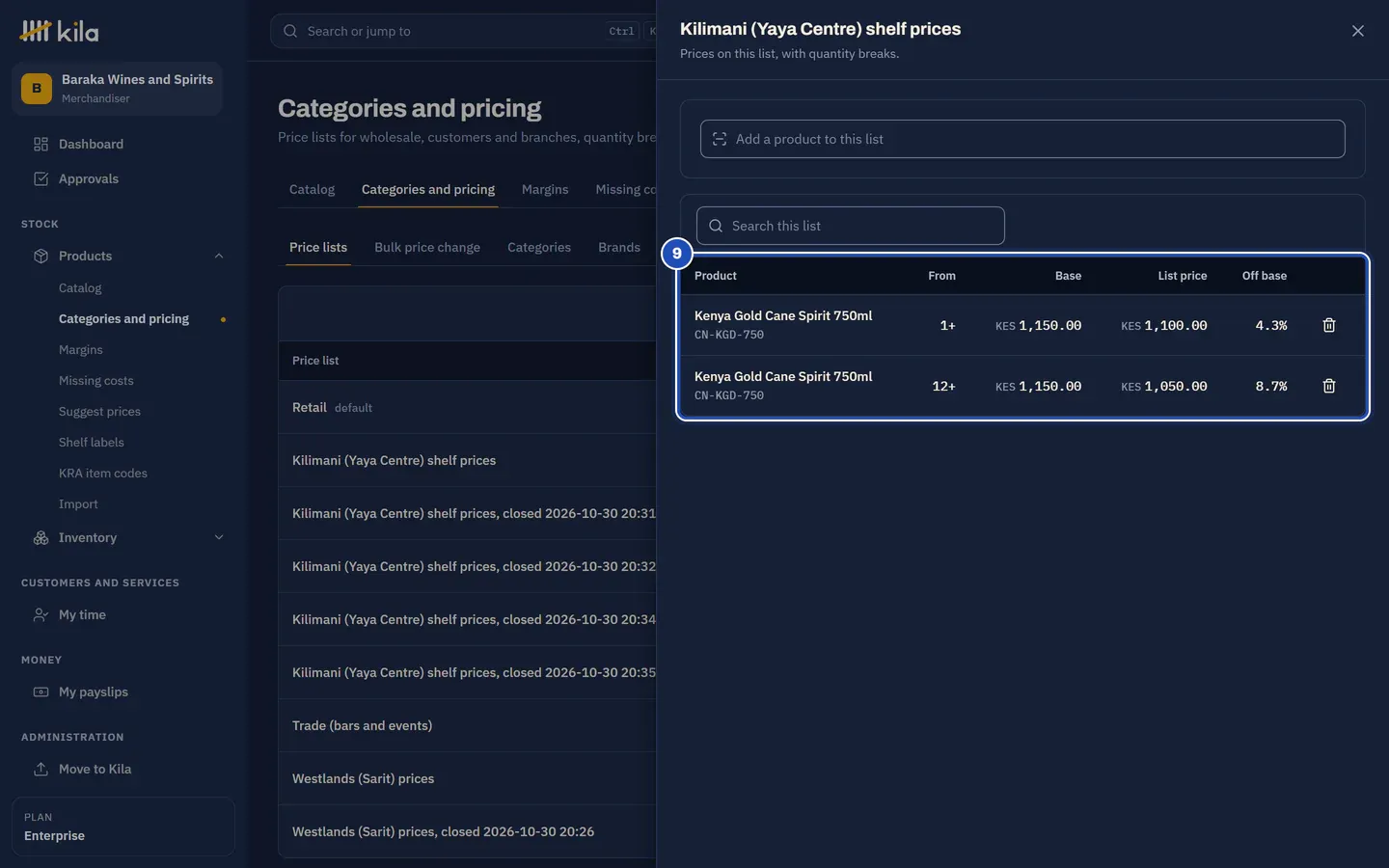Select the Categories and pricing tab

point(428,189)
